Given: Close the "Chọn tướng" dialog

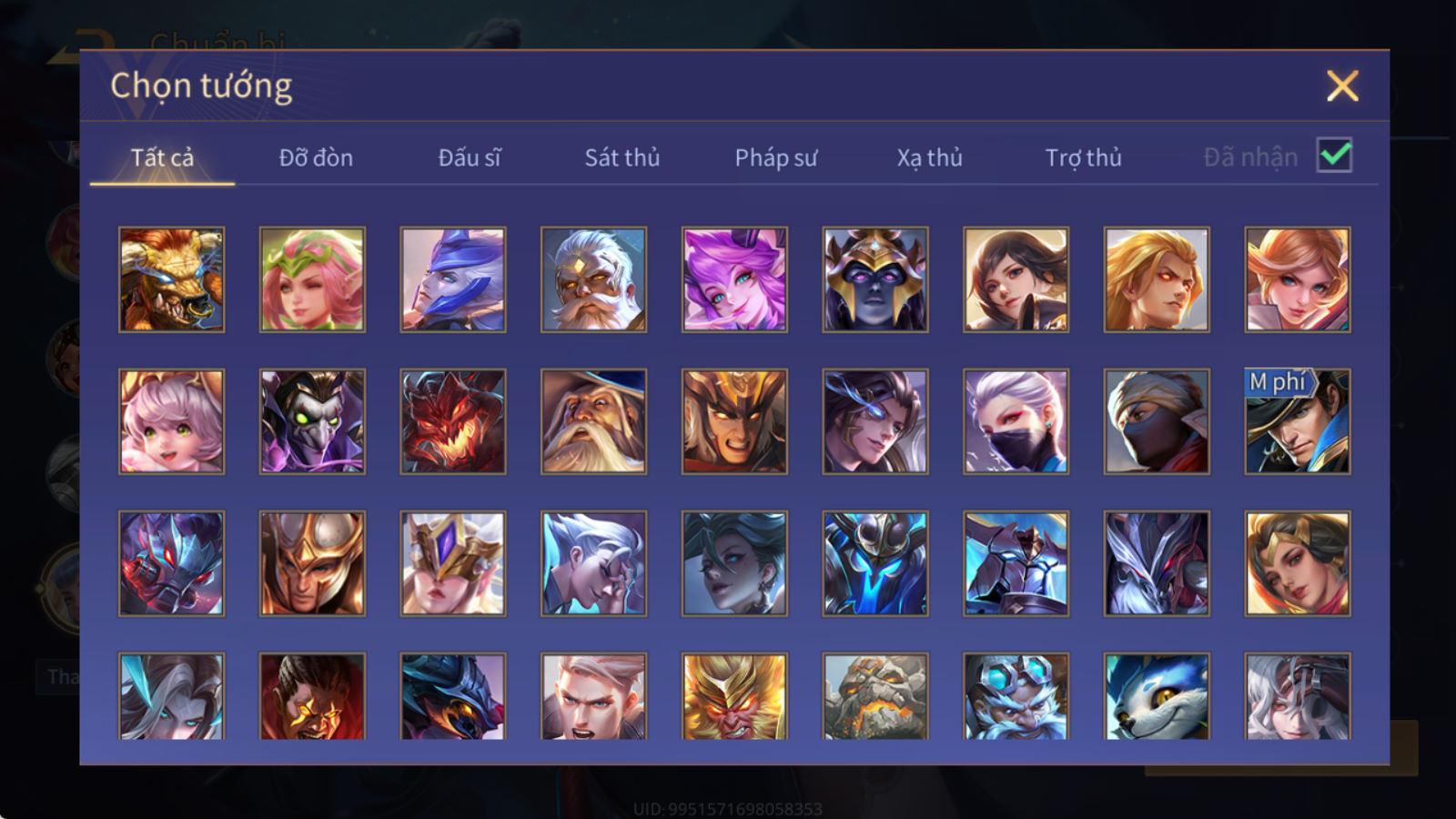Looking at the screenshot, I should (1342, 86).
